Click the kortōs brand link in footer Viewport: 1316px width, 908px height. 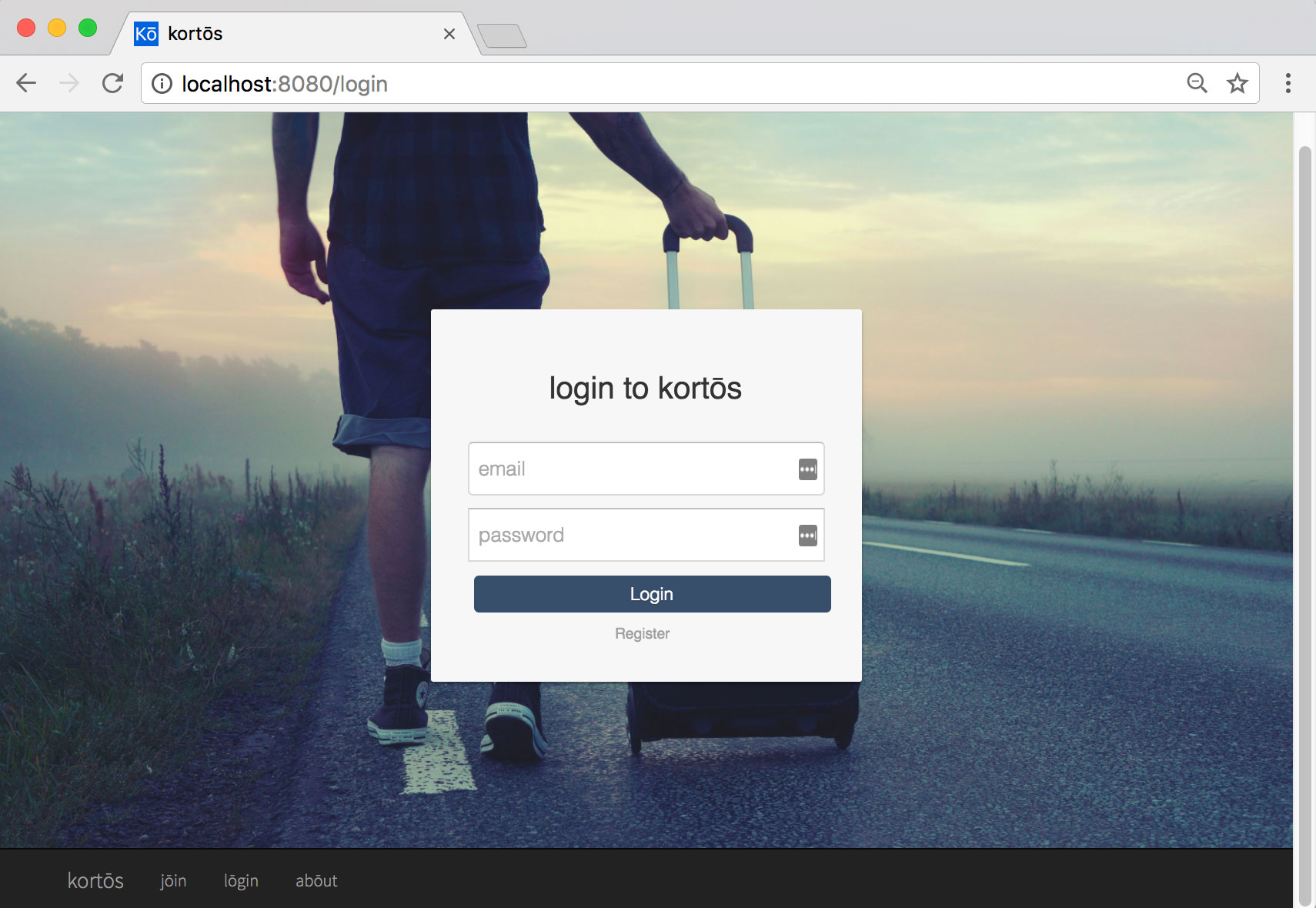pyautogui.click(x=95, y=880)
